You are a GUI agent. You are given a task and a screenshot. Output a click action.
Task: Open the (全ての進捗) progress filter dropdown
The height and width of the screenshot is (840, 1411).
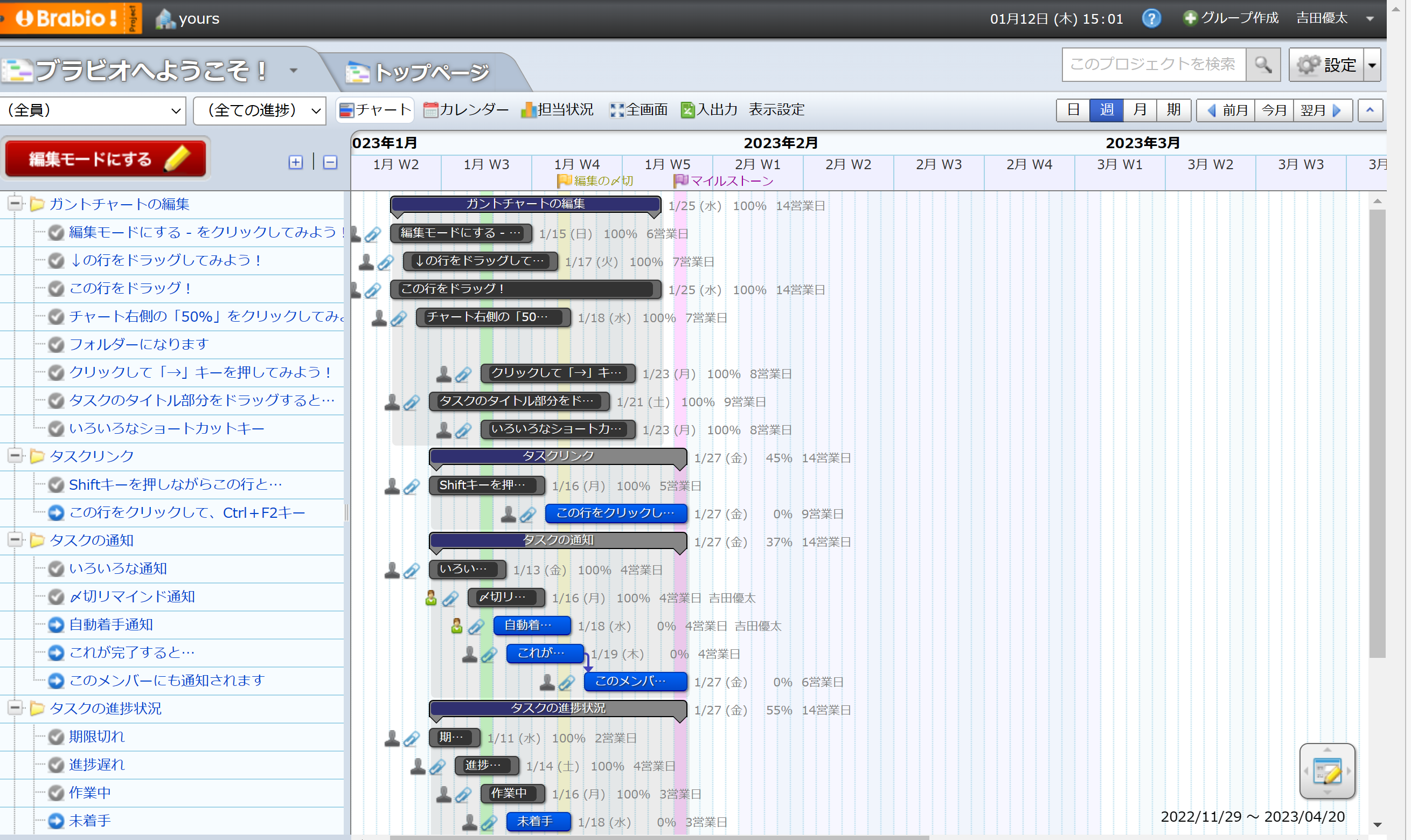260,110
